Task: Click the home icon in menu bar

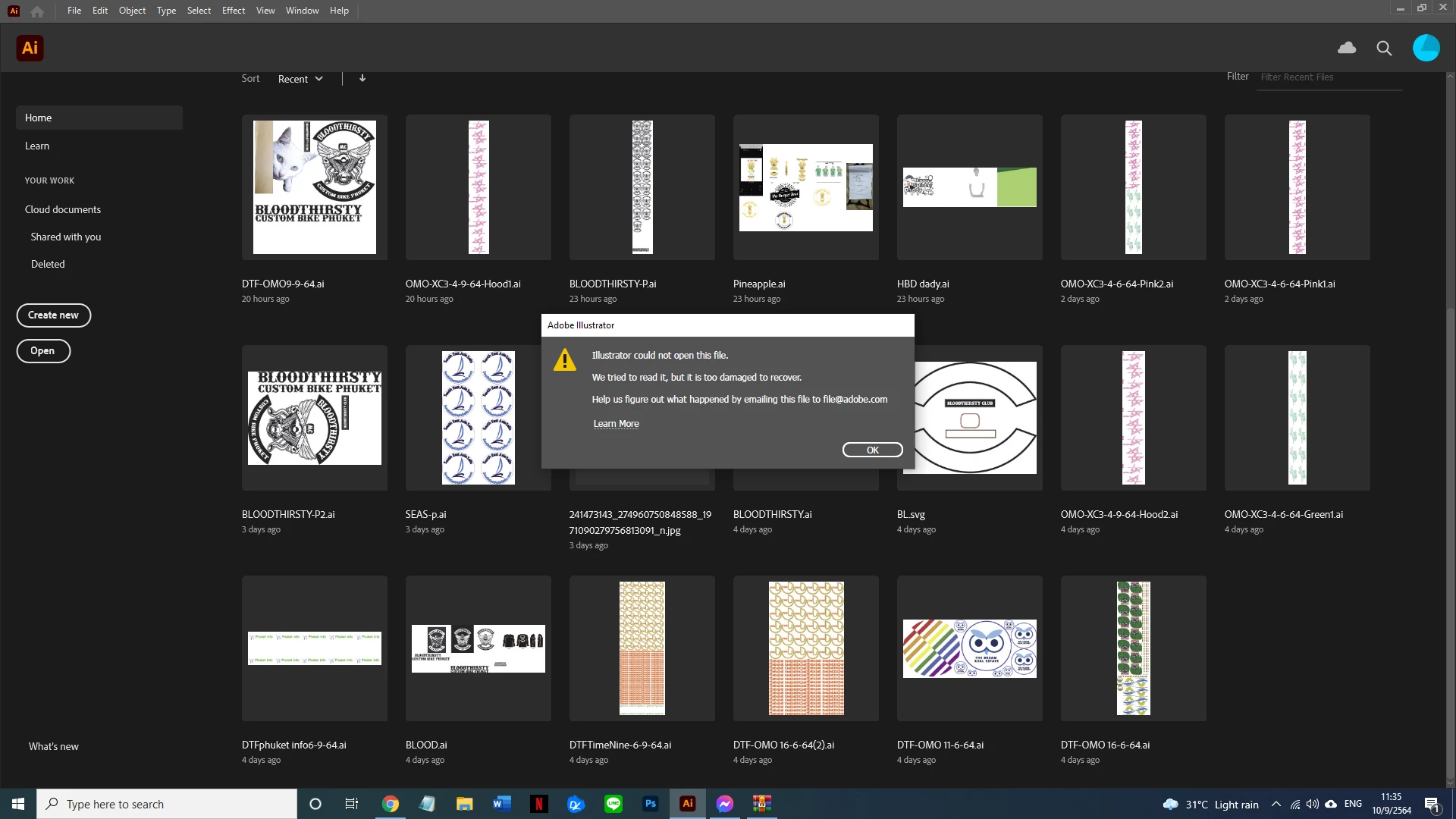Action: tap(37, 11)
